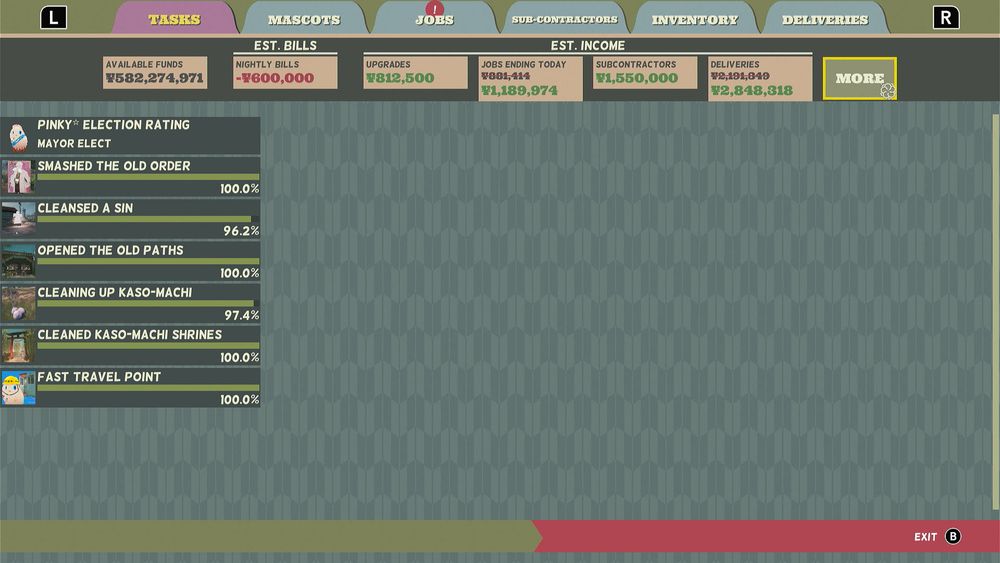Click Cleaned Kaso-Machi Shrines progress bar

(x=148, y=345)
